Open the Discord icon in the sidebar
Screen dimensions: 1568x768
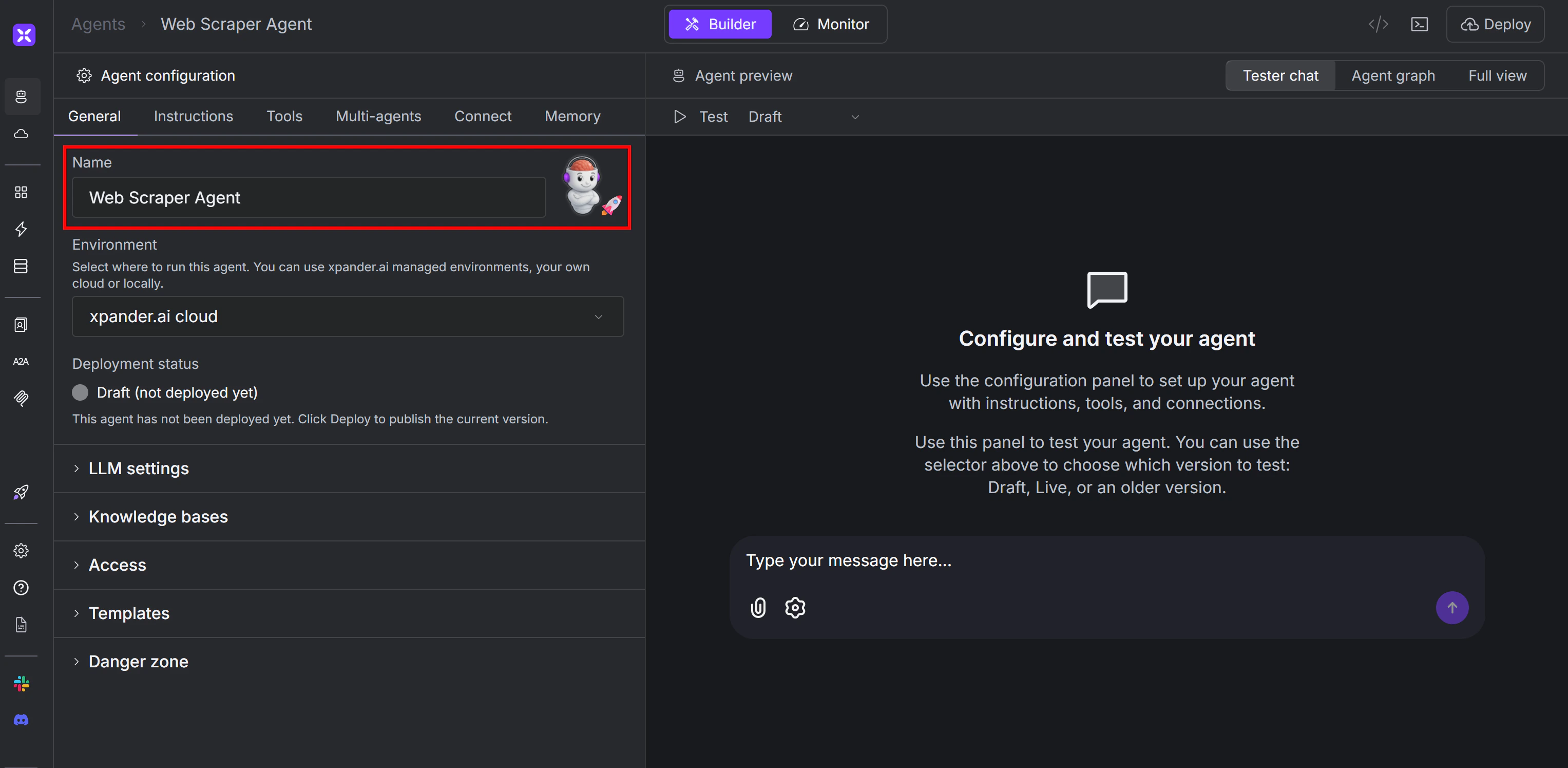(21, 721)
